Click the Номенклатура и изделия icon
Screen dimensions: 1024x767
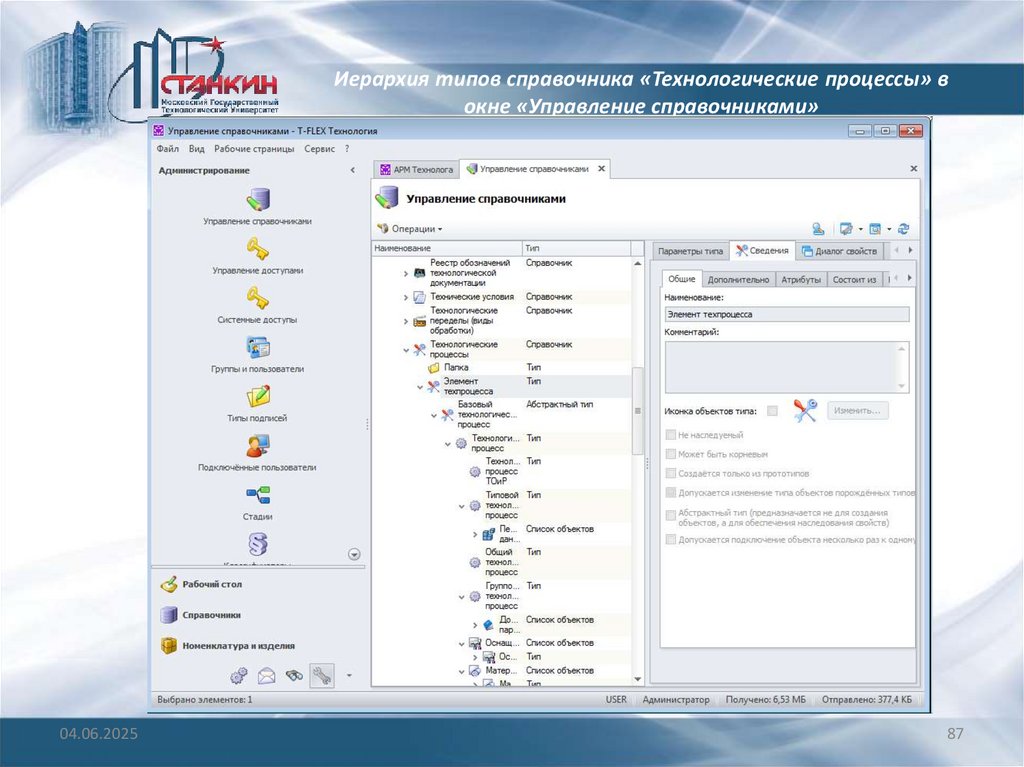click(169, 645)
